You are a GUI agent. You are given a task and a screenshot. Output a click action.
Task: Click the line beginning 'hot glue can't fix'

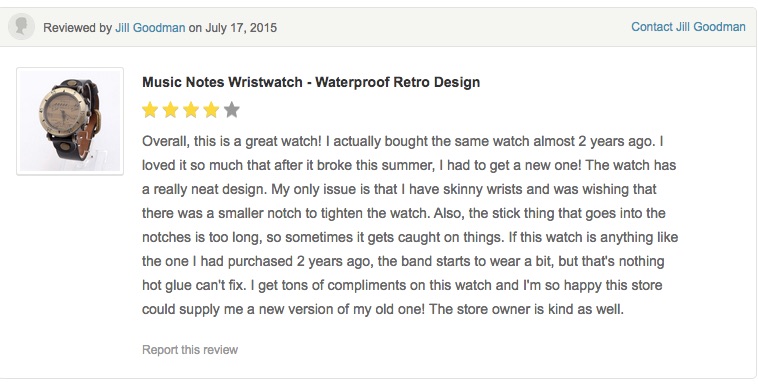click(402, 285)
